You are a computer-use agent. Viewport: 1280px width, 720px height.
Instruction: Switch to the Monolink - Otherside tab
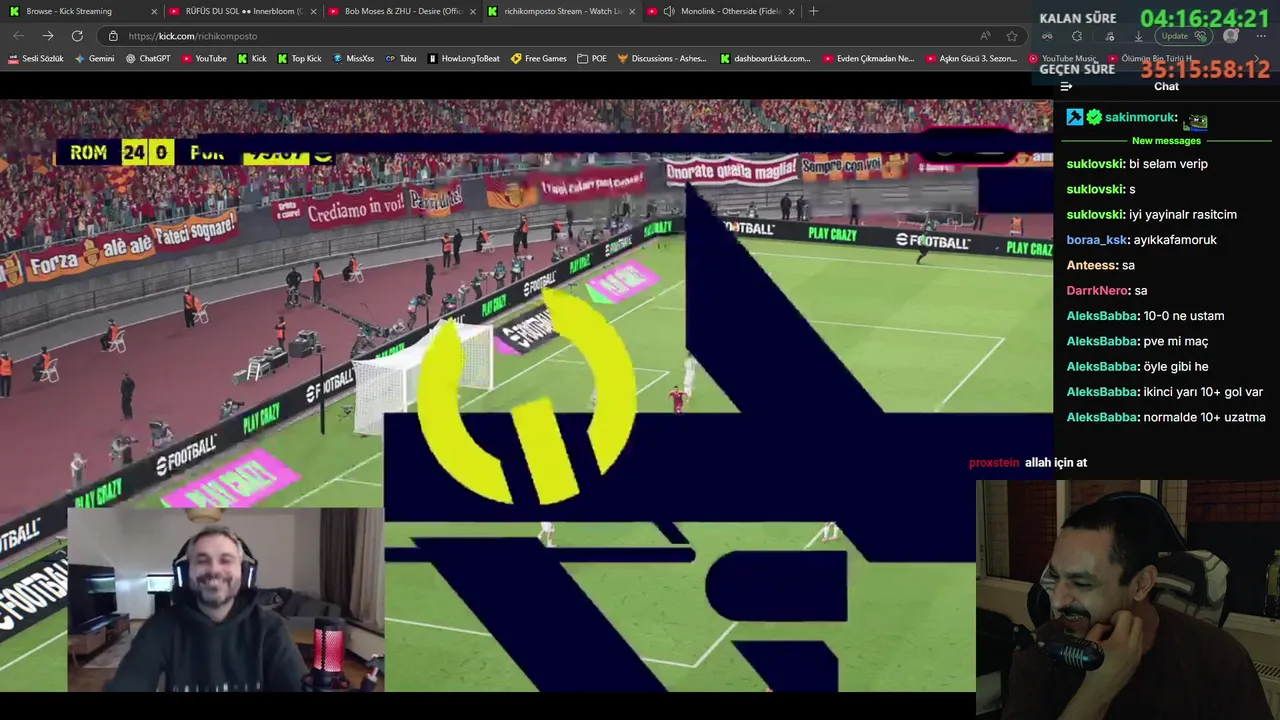point(722,11)
